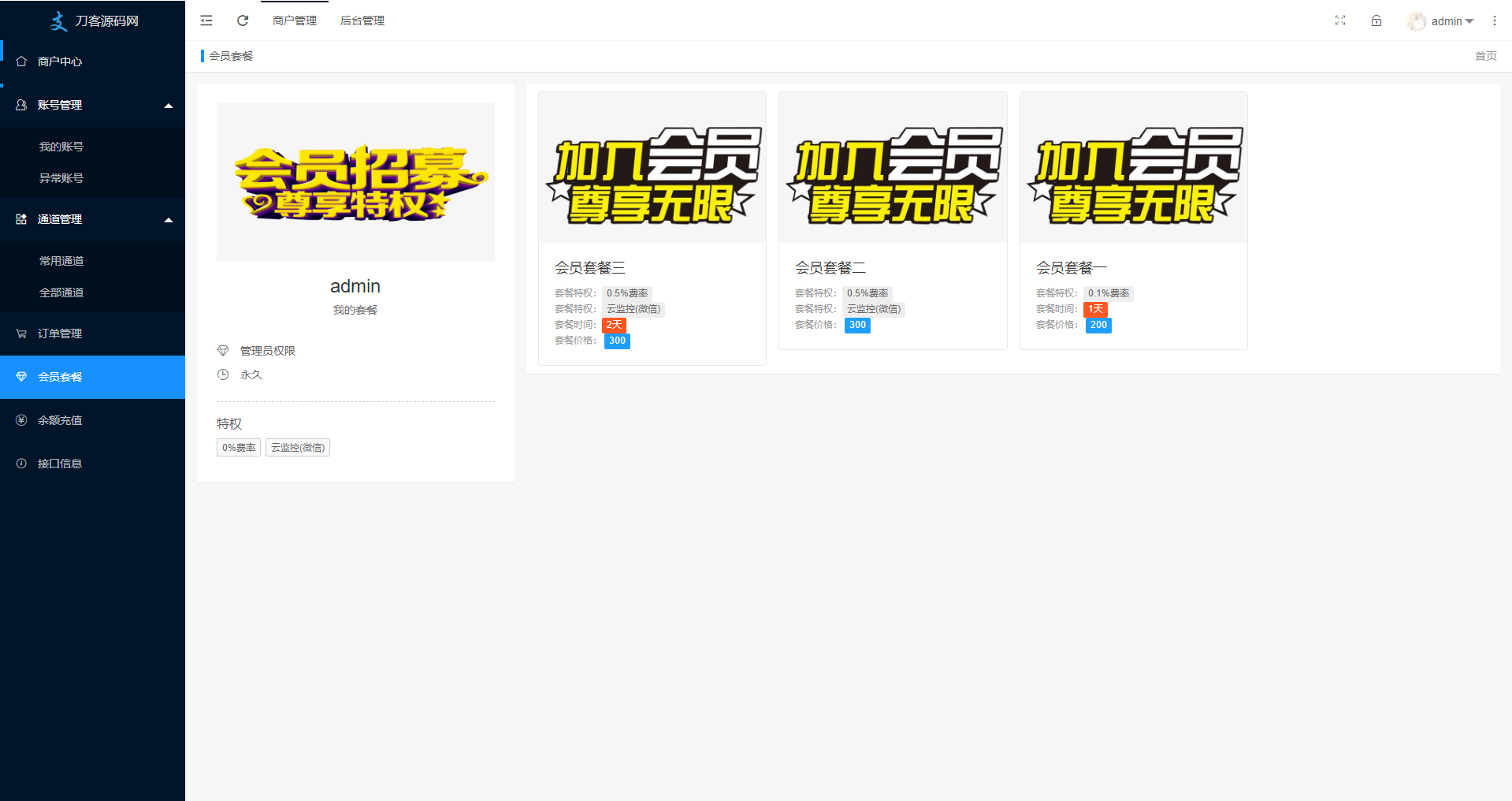This screenshot has height=801, width=1512.
Task: Switch to the 商户管理 tab
Action: pos(295,20)
